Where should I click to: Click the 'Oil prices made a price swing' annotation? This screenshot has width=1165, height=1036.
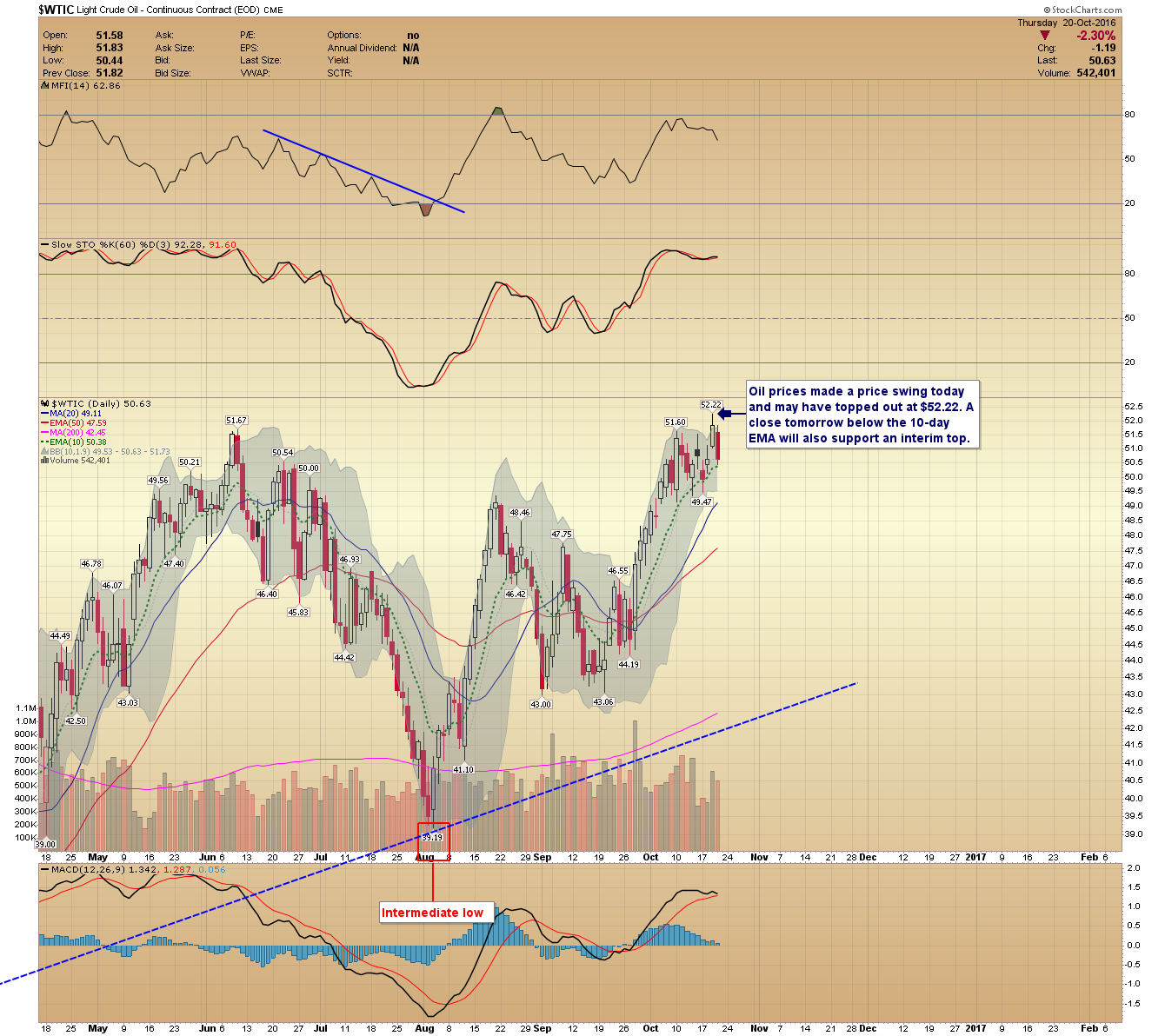pos(862,415)
